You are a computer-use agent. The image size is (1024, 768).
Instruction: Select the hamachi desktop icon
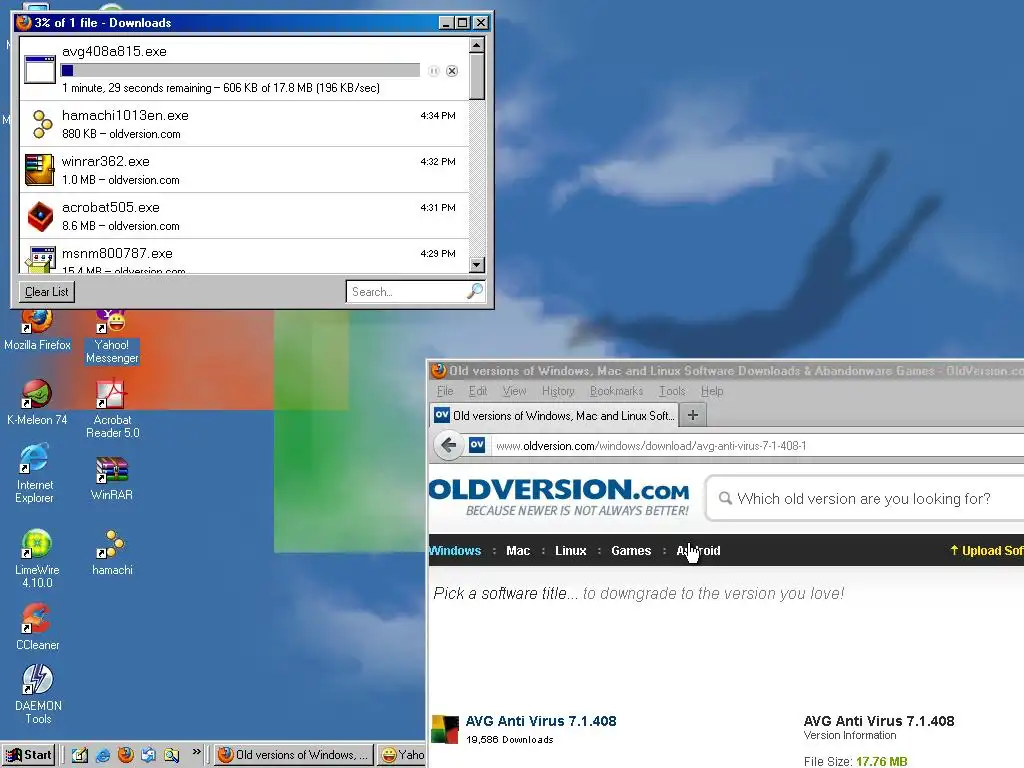click(x=112, y=553)
